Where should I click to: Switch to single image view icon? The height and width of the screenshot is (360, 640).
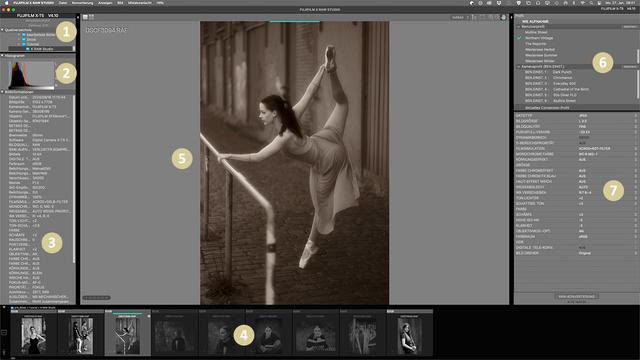[85, 17]
